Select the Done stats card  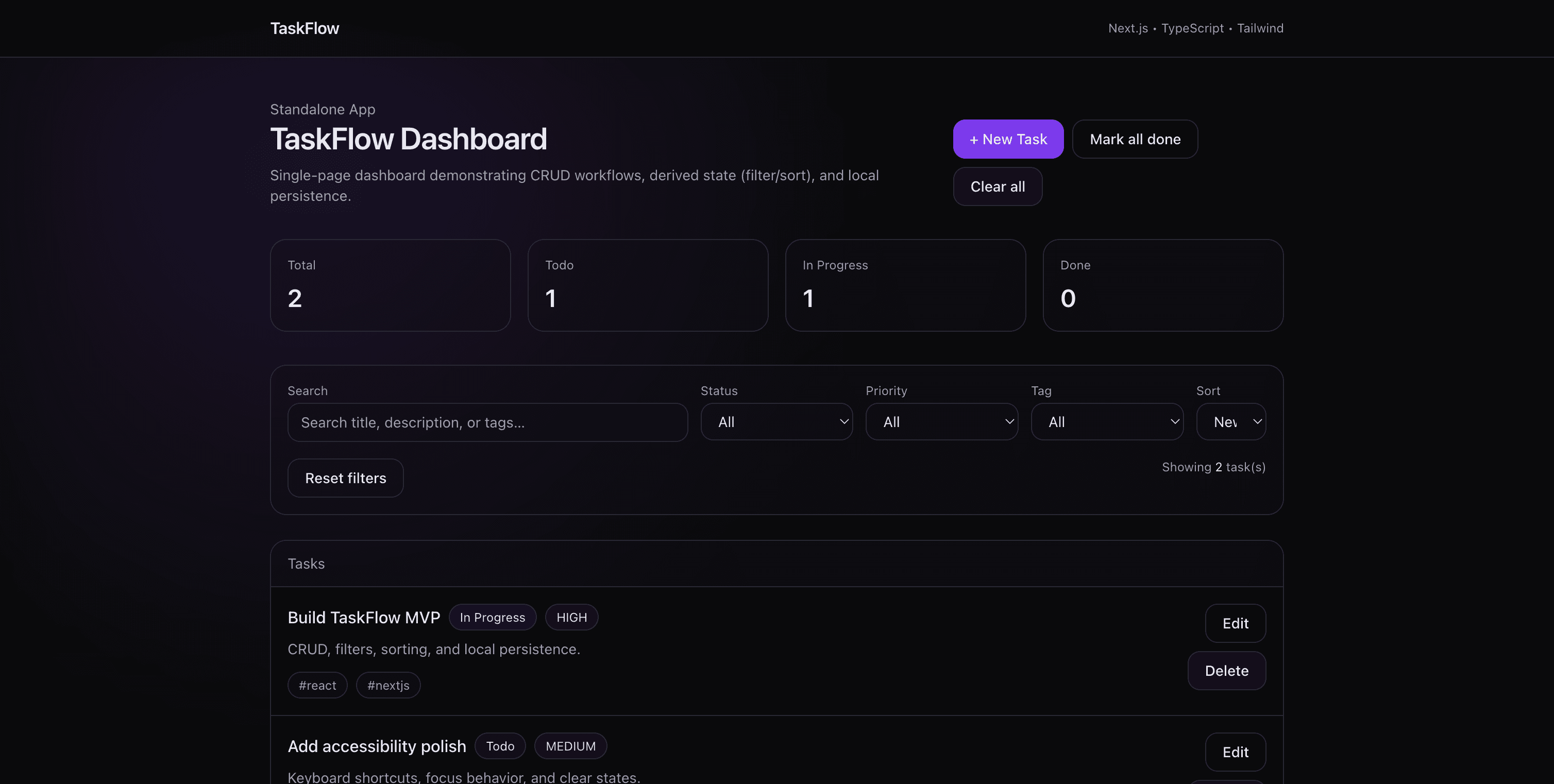coord(1162,285)
